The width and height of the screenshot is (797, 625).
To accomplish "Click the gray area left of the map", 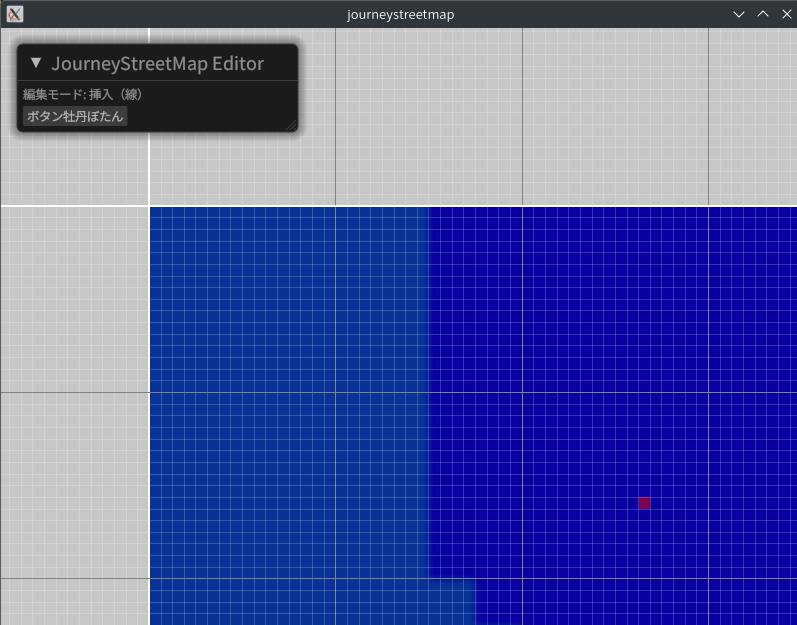I will point(74,400).
